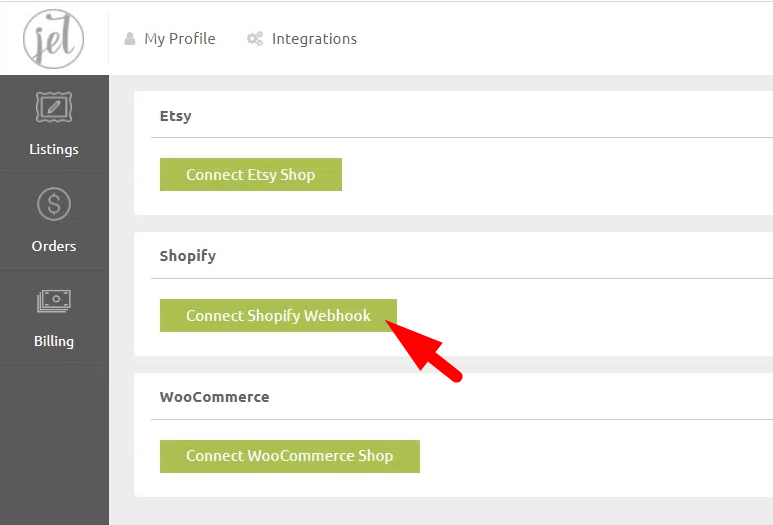Open the My Profile menu item
The image size is (773, 525).
click(180, 39)
